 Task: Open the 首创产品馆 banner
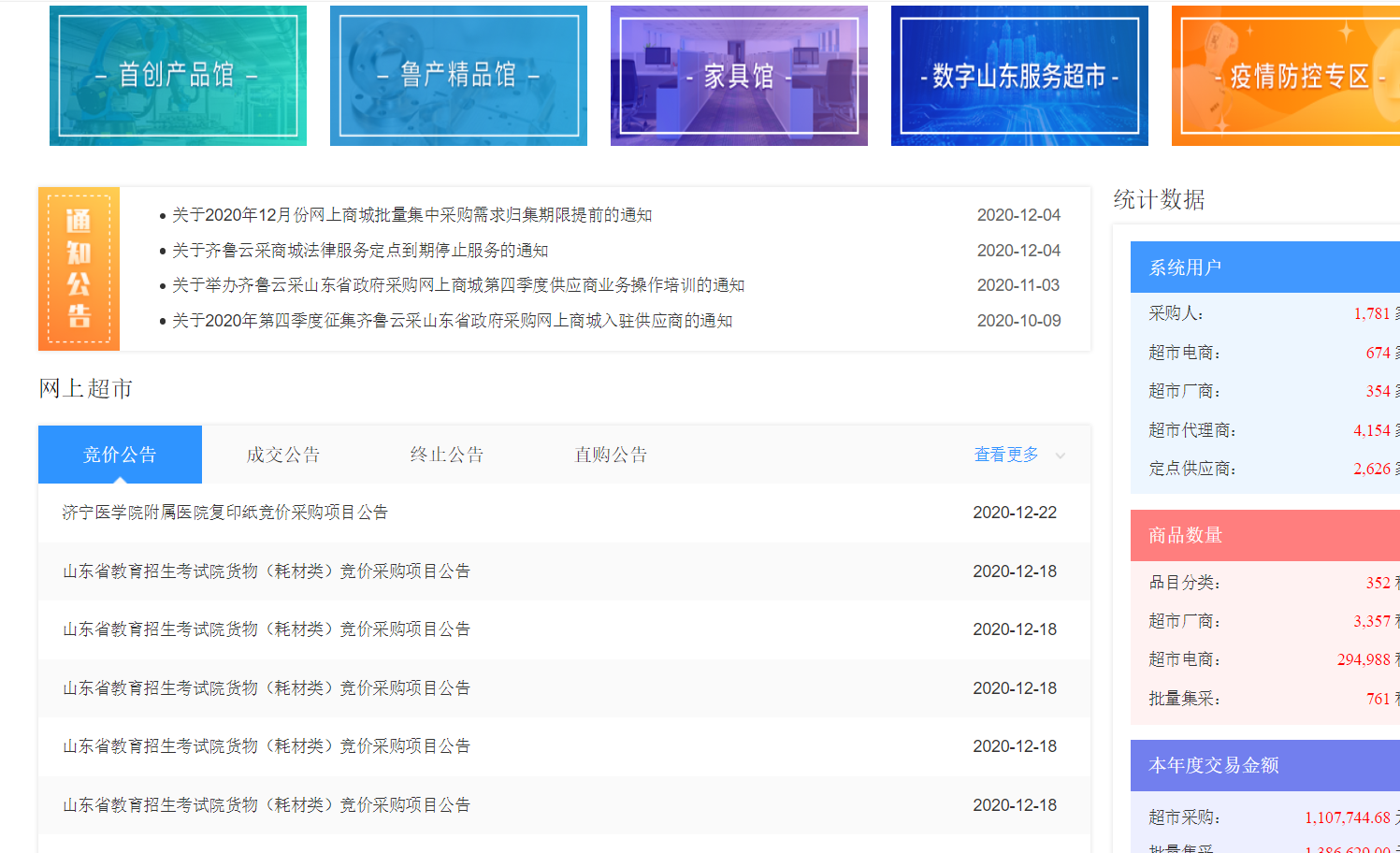[x=178, y=76]
